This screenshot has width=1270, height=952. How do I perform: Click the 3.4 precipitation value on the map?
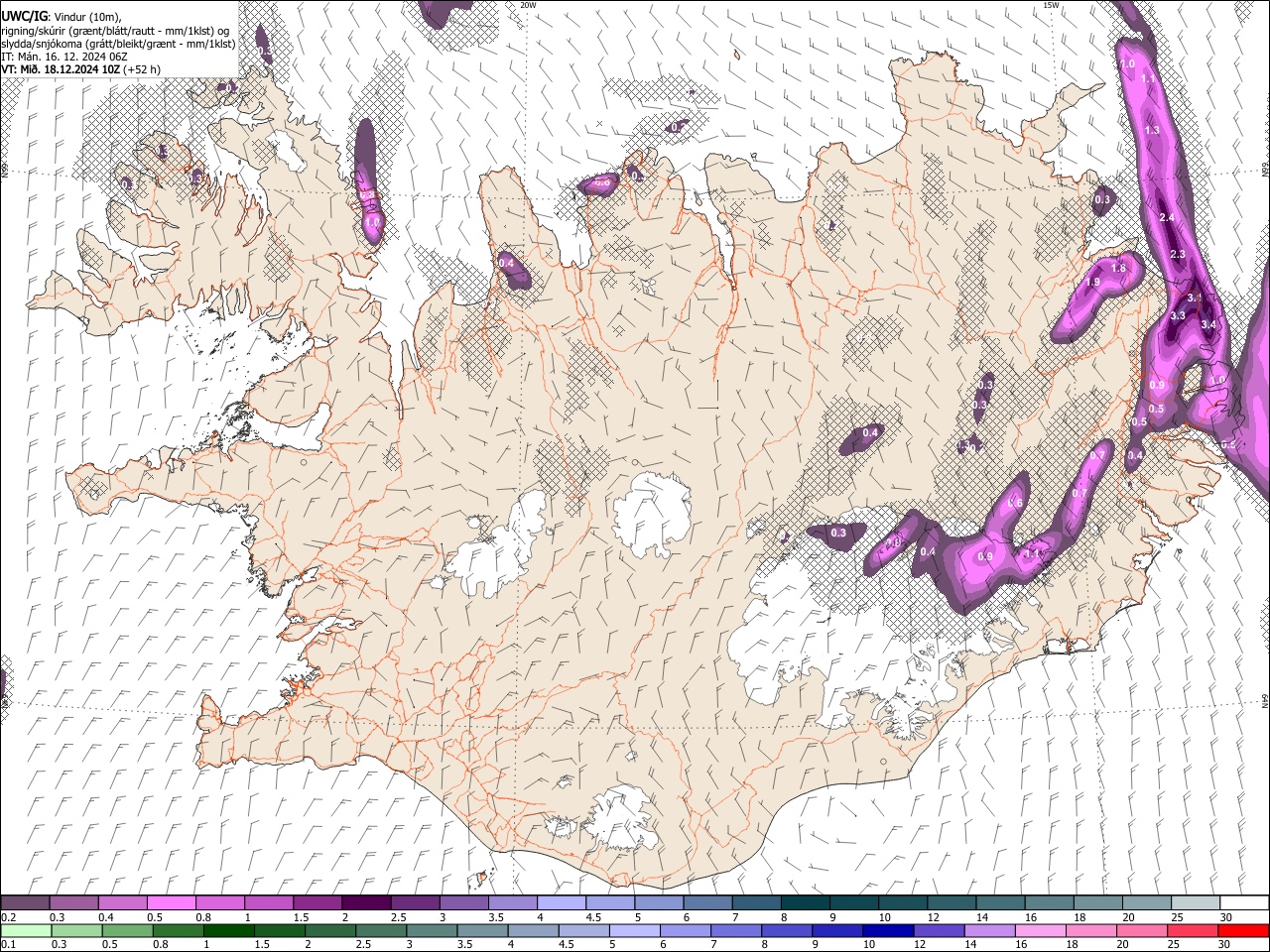1208,324
